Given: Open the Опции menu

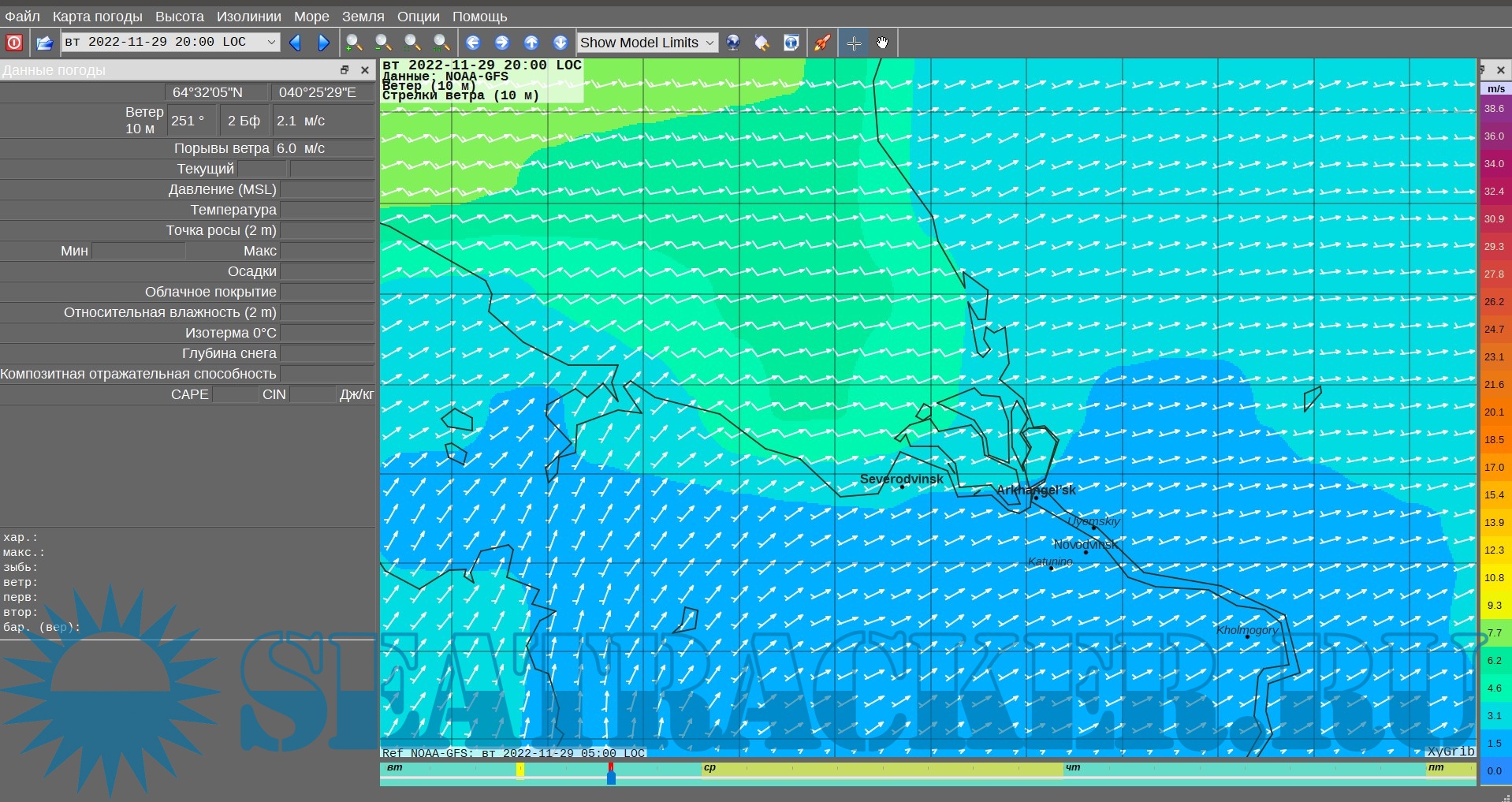Looking at the screenshot, I should tap(418, 17).
